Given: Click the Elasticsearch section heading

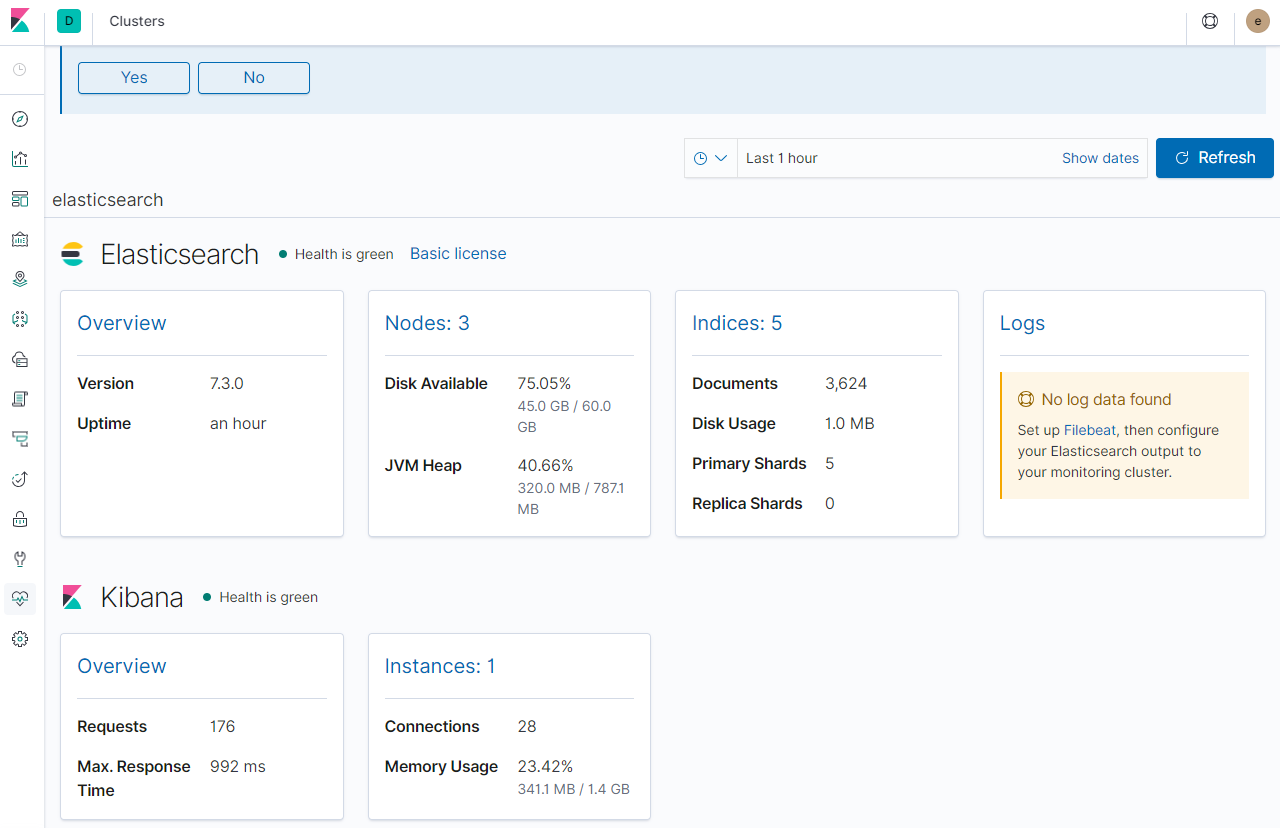Looking at the screenshot, I should point(180,254).
